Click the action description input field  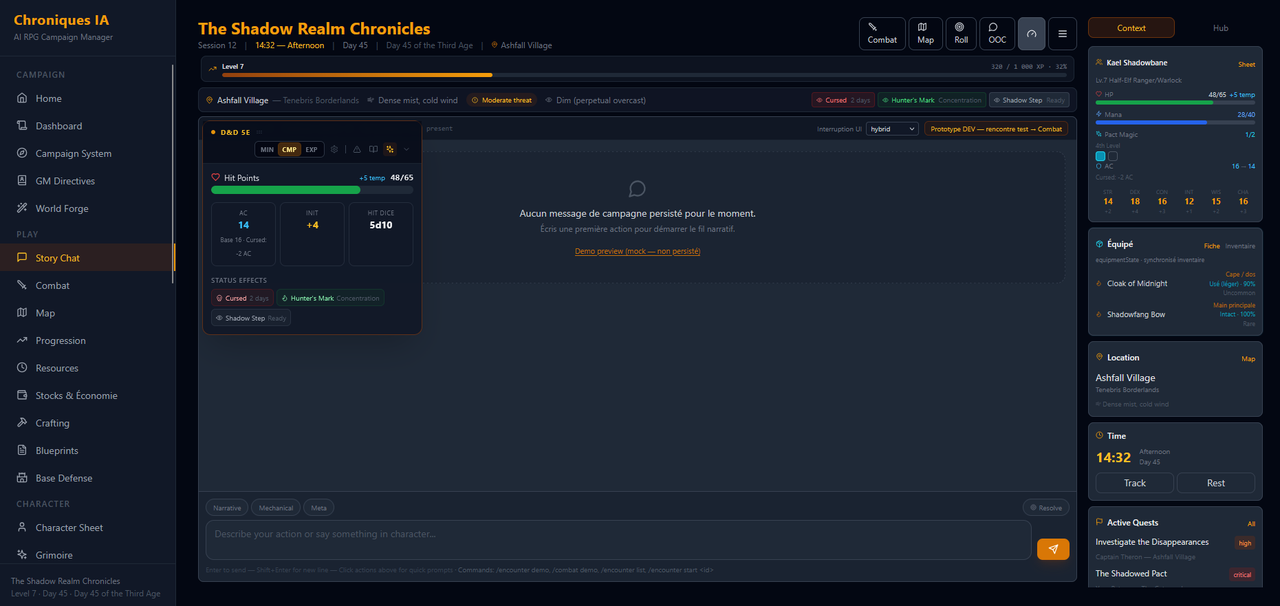coord(618,540)
